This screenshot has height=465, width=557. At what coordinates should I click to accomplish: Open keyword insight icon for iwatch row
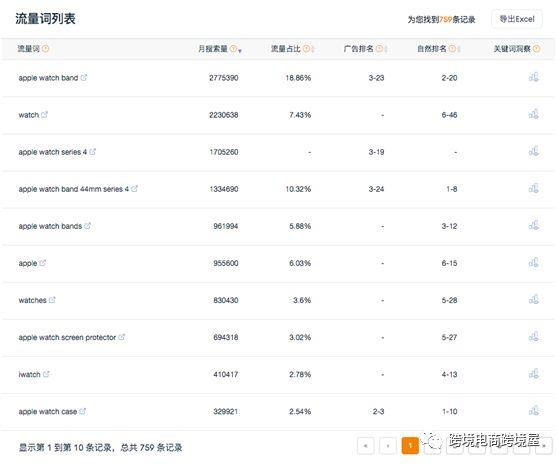[x=534, y=374]
